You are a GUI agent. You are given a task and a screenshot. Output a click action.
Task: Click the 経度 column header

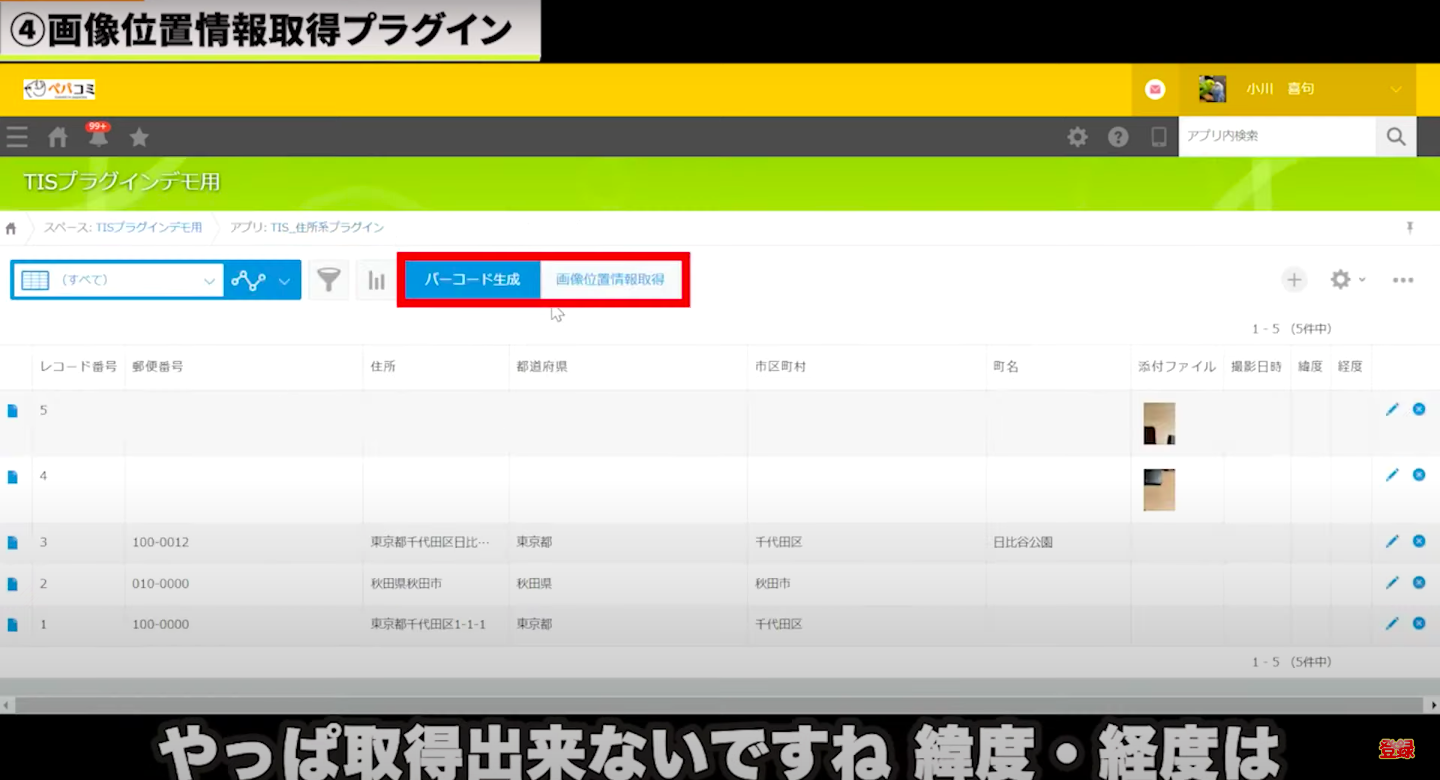tap(1350, 367)
